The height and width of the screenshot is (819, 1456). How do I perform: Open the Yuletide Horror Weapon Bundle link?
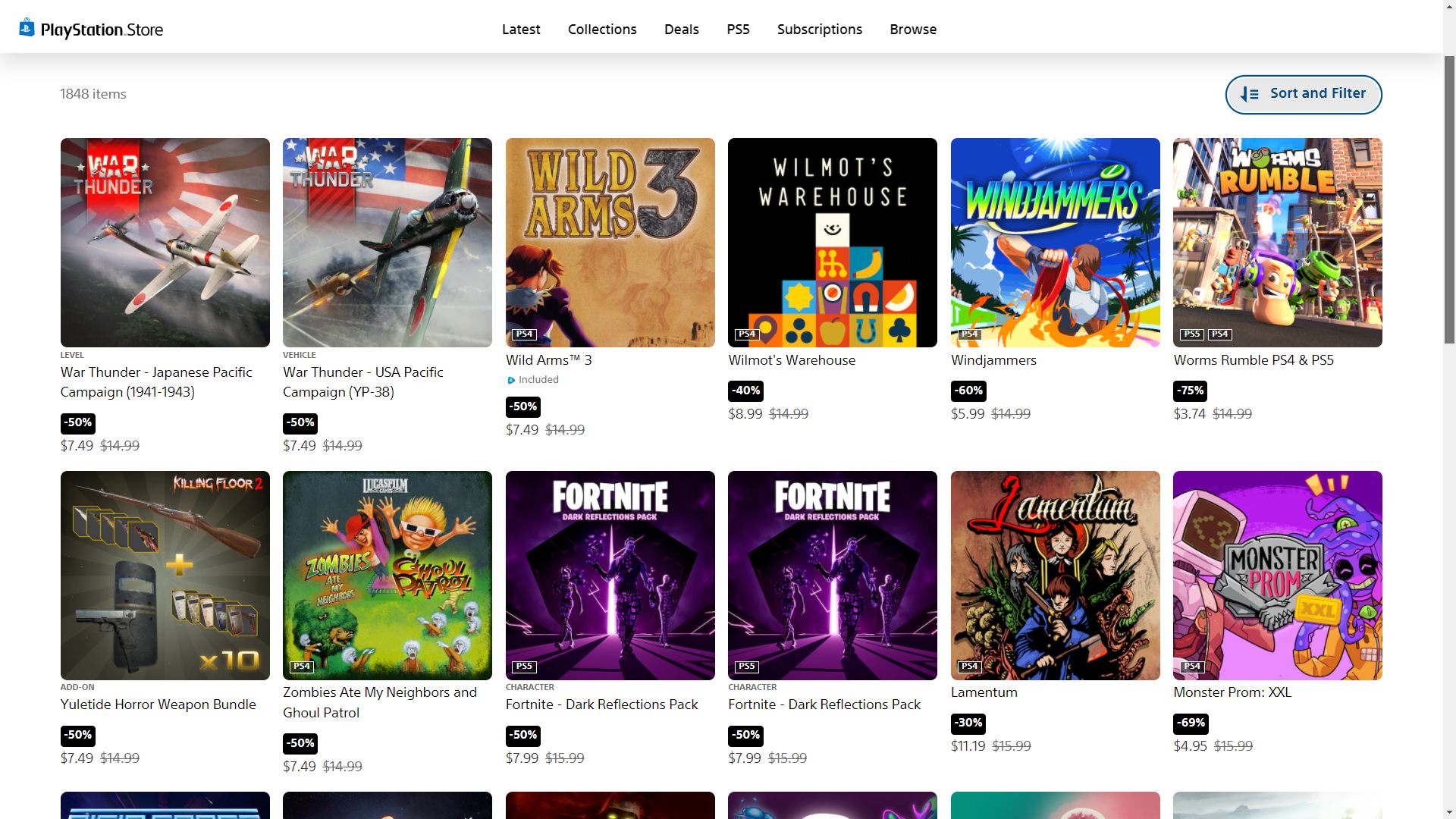[x=158, y=704]
